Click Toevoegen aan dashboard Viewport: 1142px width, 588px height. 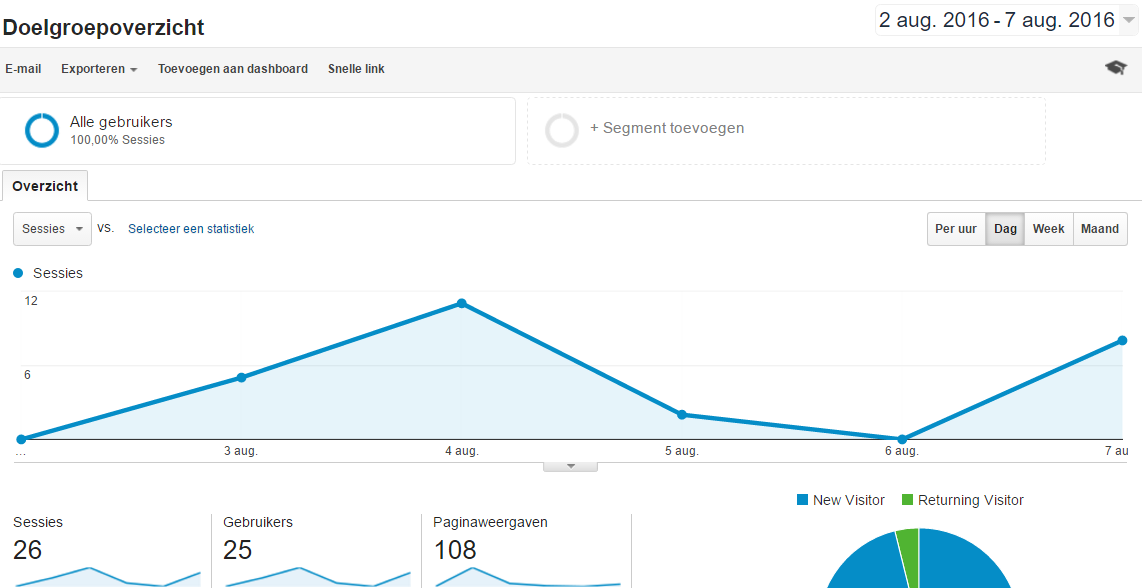tap(233, 69)
